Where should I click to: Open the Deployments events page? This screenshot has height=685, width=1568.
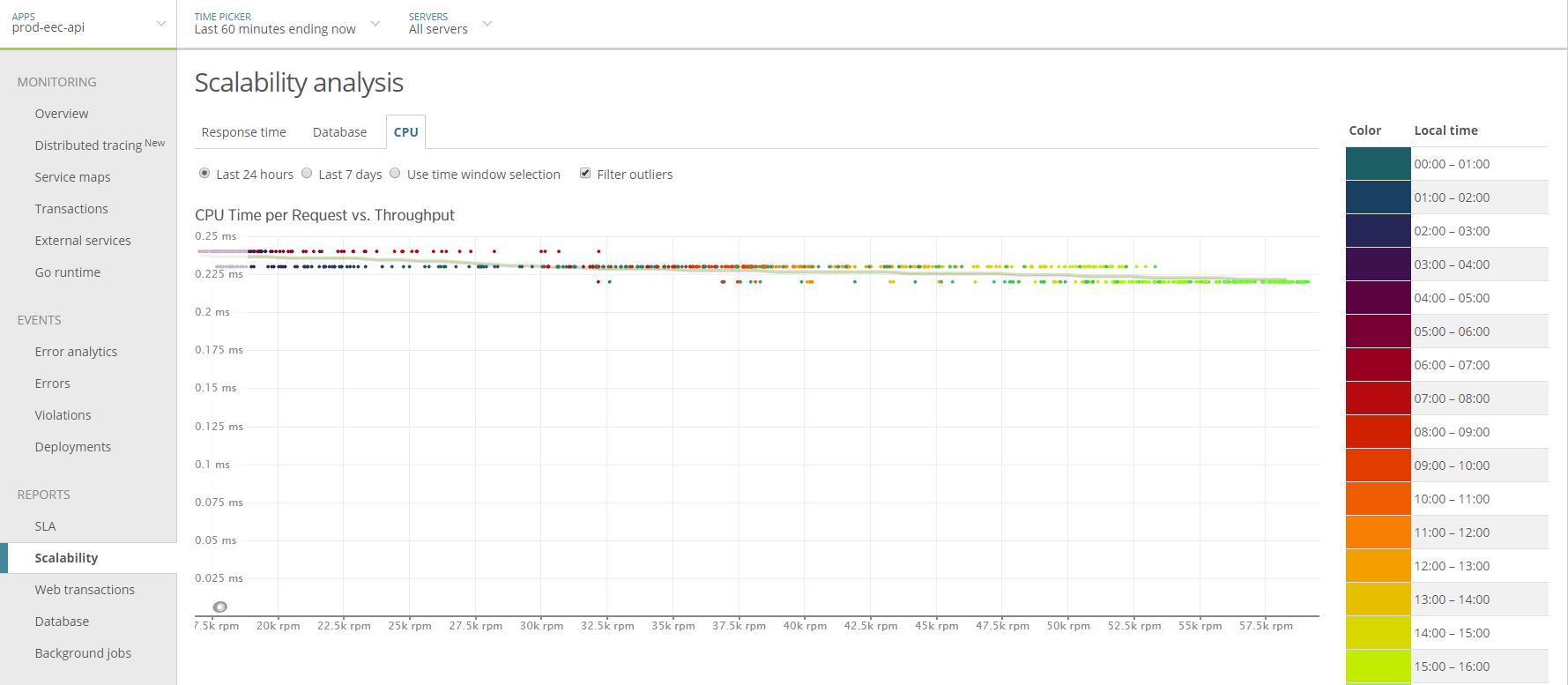(x=73, y=447)
